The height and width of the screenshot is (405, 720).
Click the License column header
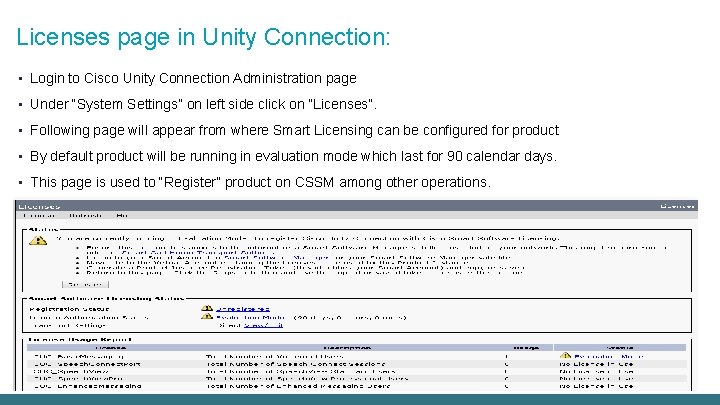(111, 348)
